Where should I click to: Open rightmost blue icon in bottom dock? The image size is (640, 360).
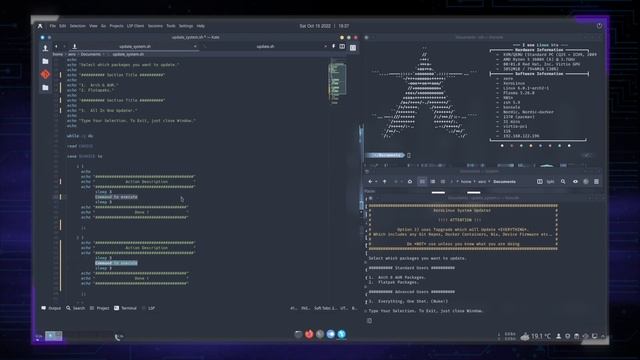coord(341,334)
